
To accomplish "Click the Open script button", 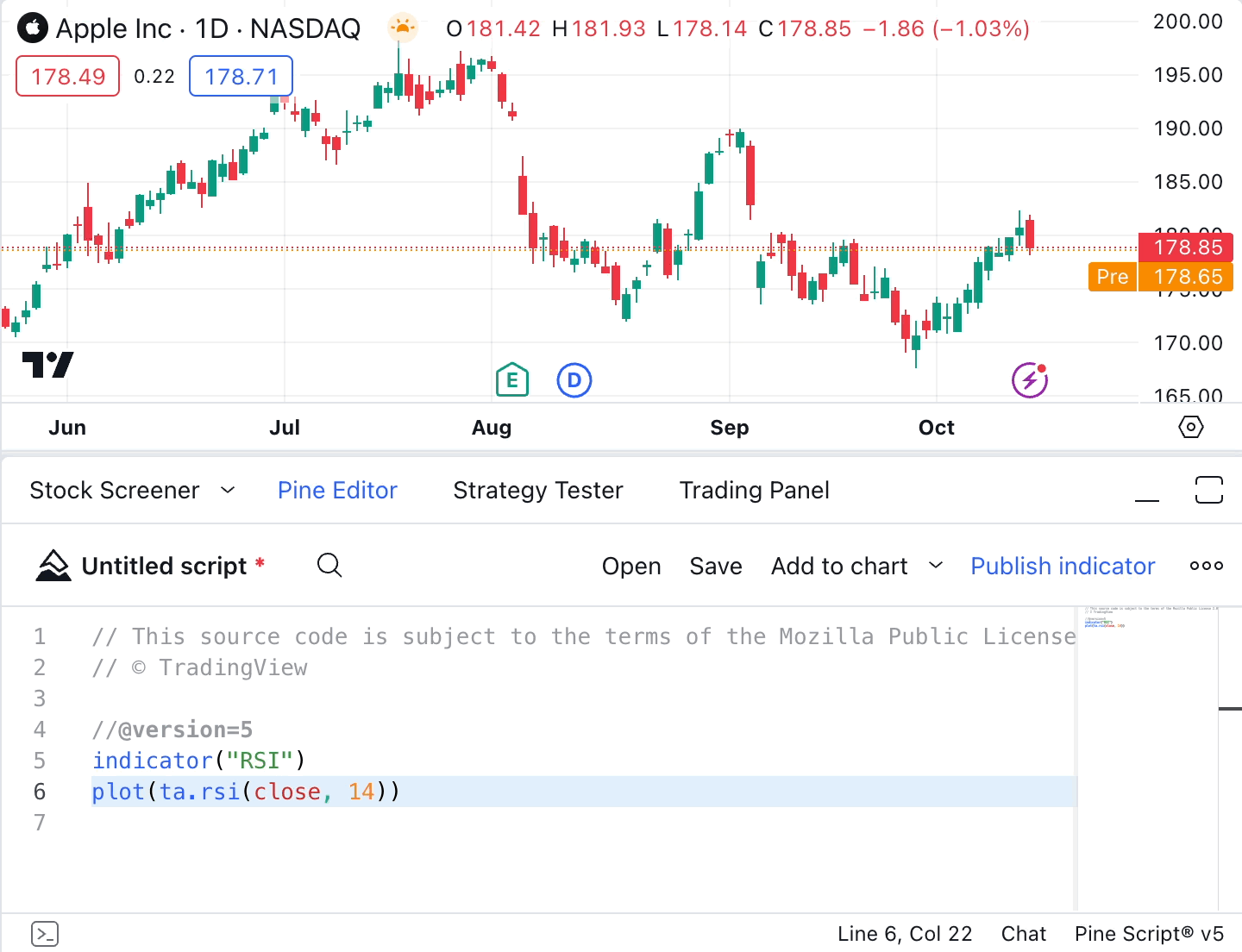I will tap(631, 567).
